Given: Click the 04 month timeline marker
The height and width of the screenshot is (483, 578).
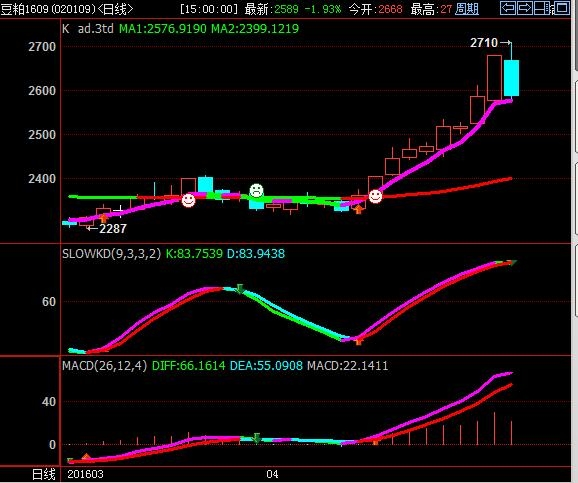Looking at the screenshot, I should pyautogui.click(x=272, y=474).
